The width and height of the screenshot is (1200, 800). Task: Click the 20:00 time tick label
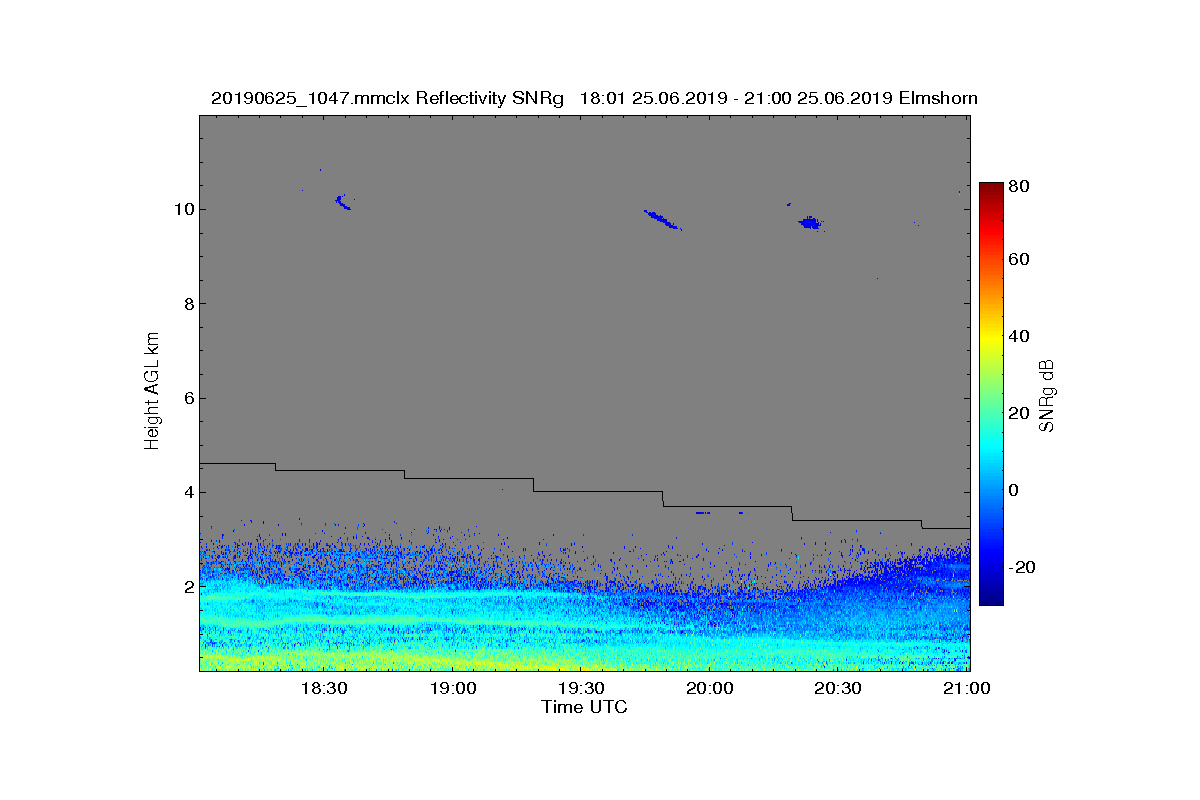pyautogui.click(x=710, y=688)
